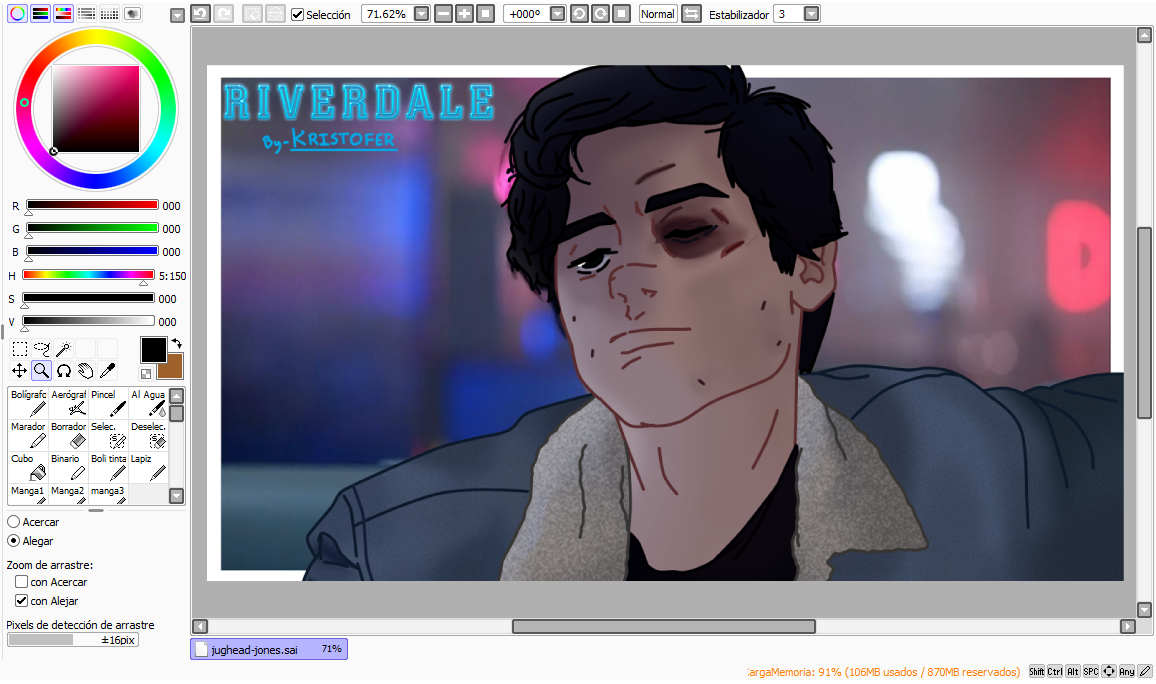Viewport: 1156px width, 684px height.
Task: Choose the Binario pen
Action: pos(69,467)
